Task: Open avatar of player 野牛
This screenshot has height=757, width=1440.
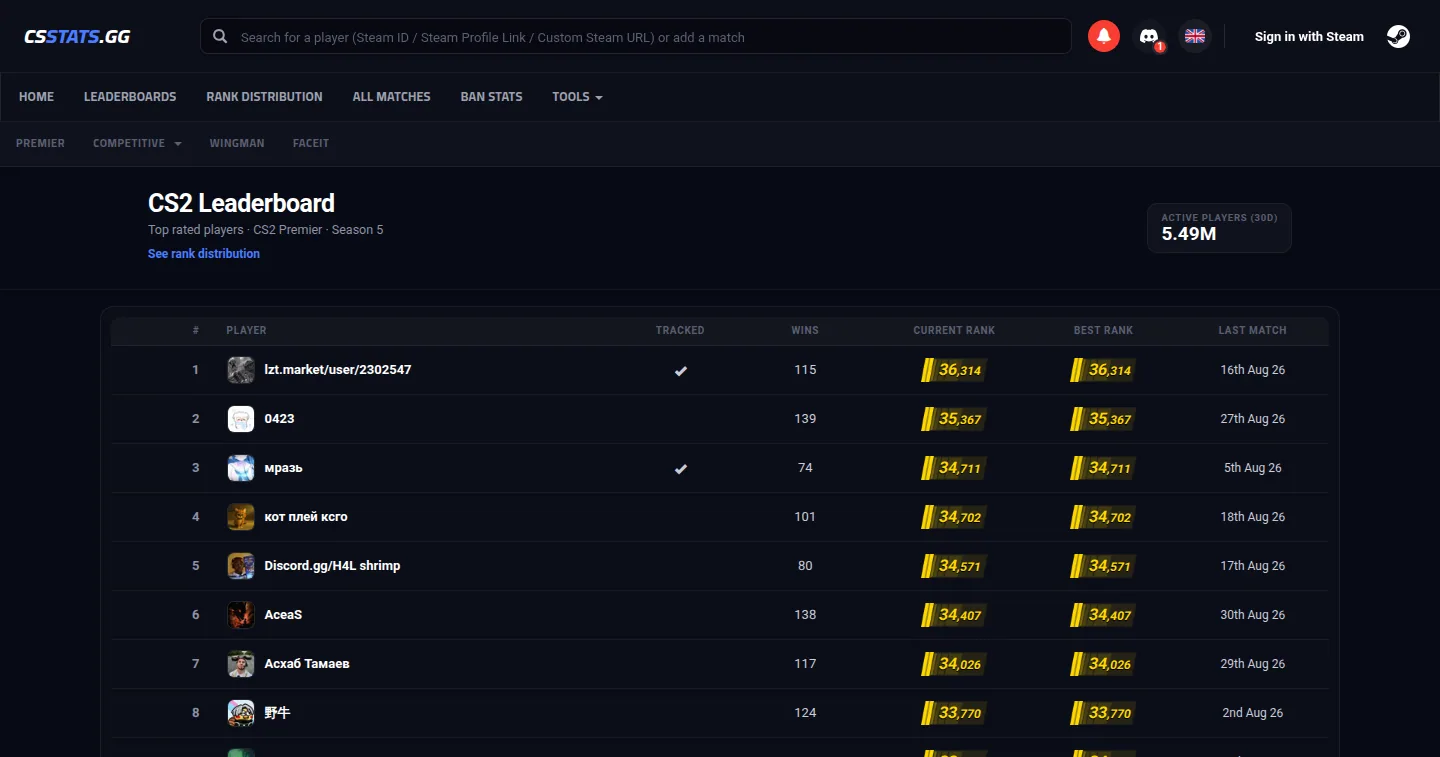Action: [241, 713]
